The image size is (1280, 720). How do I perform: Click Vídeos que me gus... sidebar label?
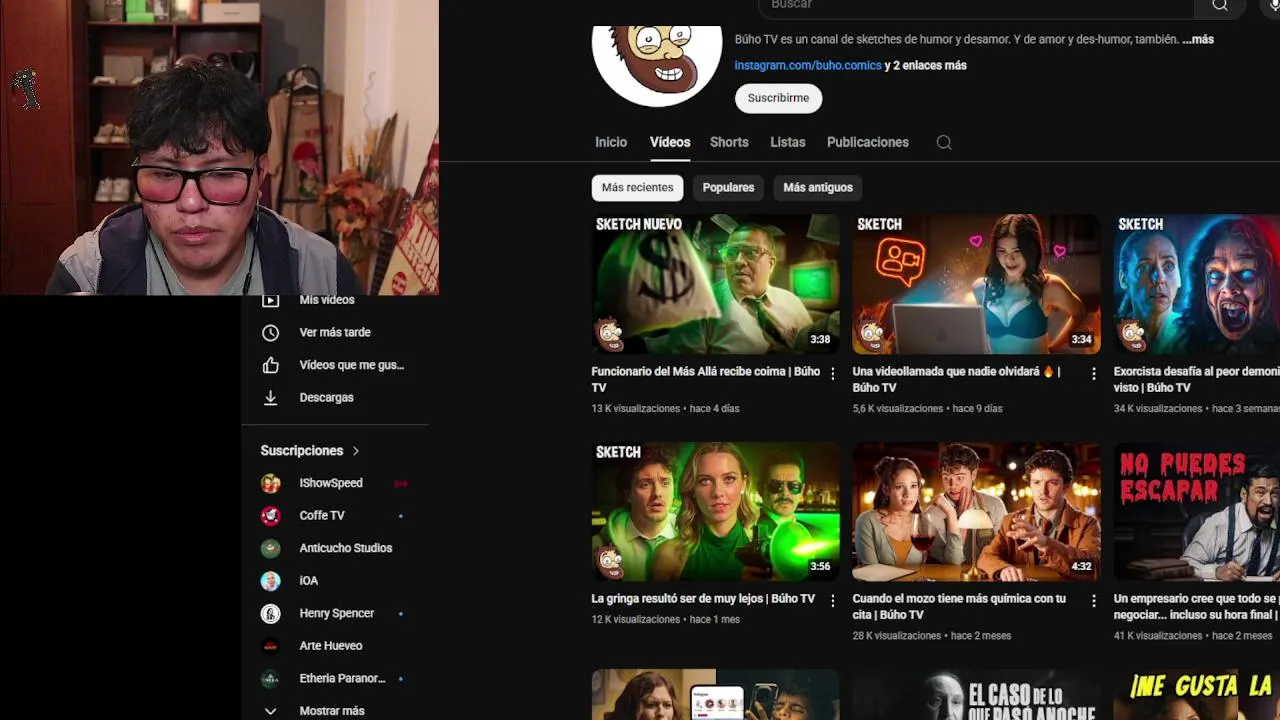point(352,365)
